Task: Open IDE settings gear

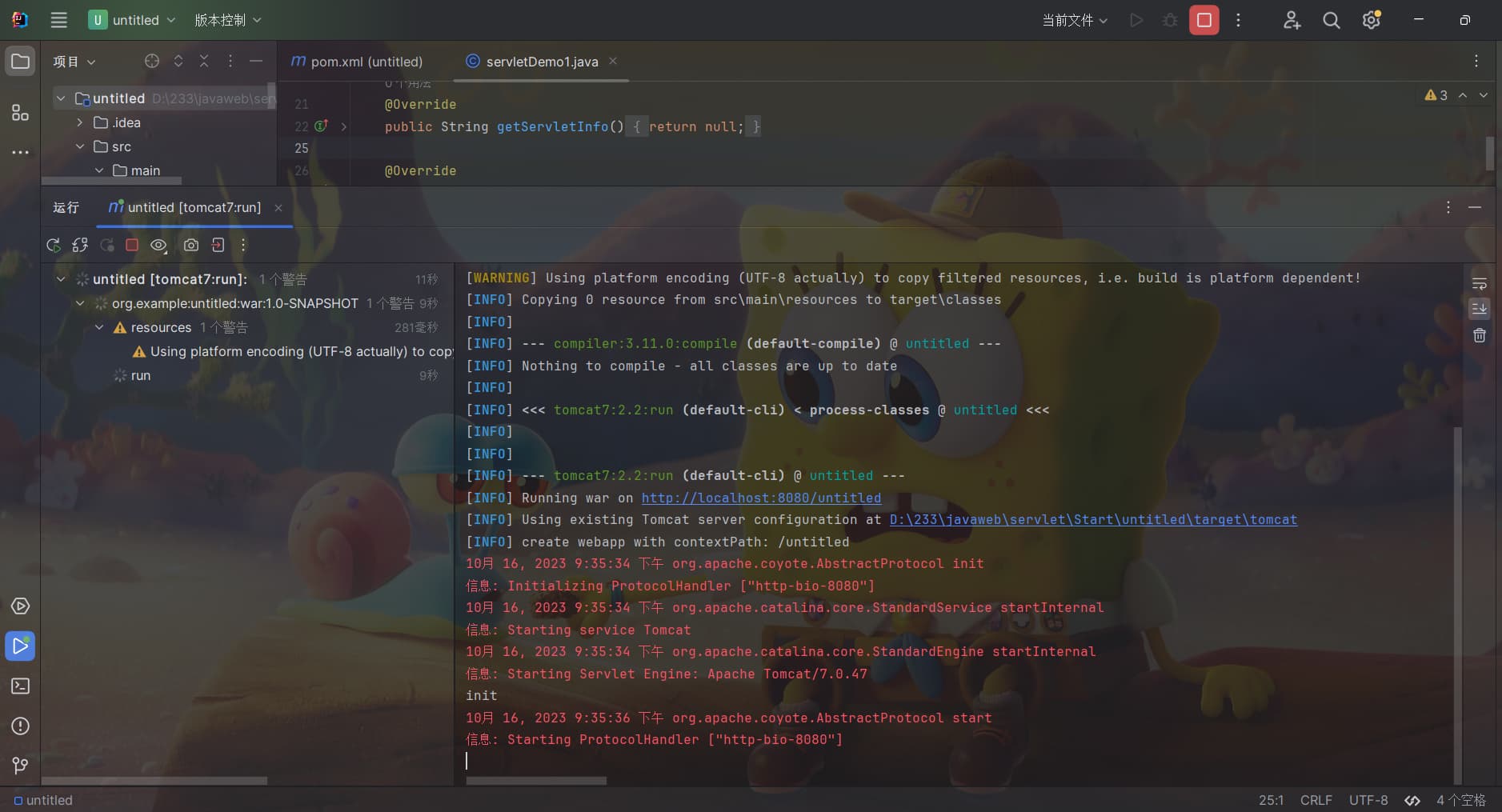Action: coord(1372,20)
